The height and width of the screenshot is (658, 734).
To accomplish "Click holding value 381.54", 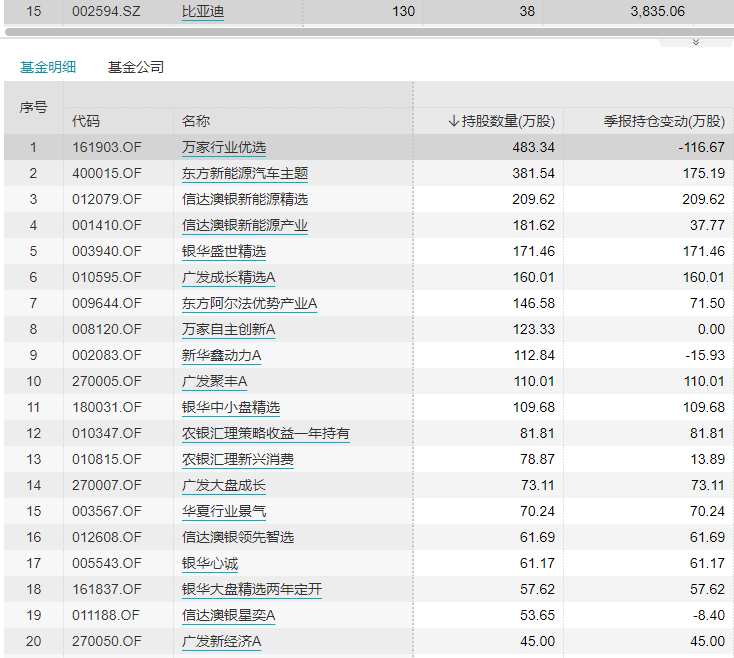I will (533, 174).
